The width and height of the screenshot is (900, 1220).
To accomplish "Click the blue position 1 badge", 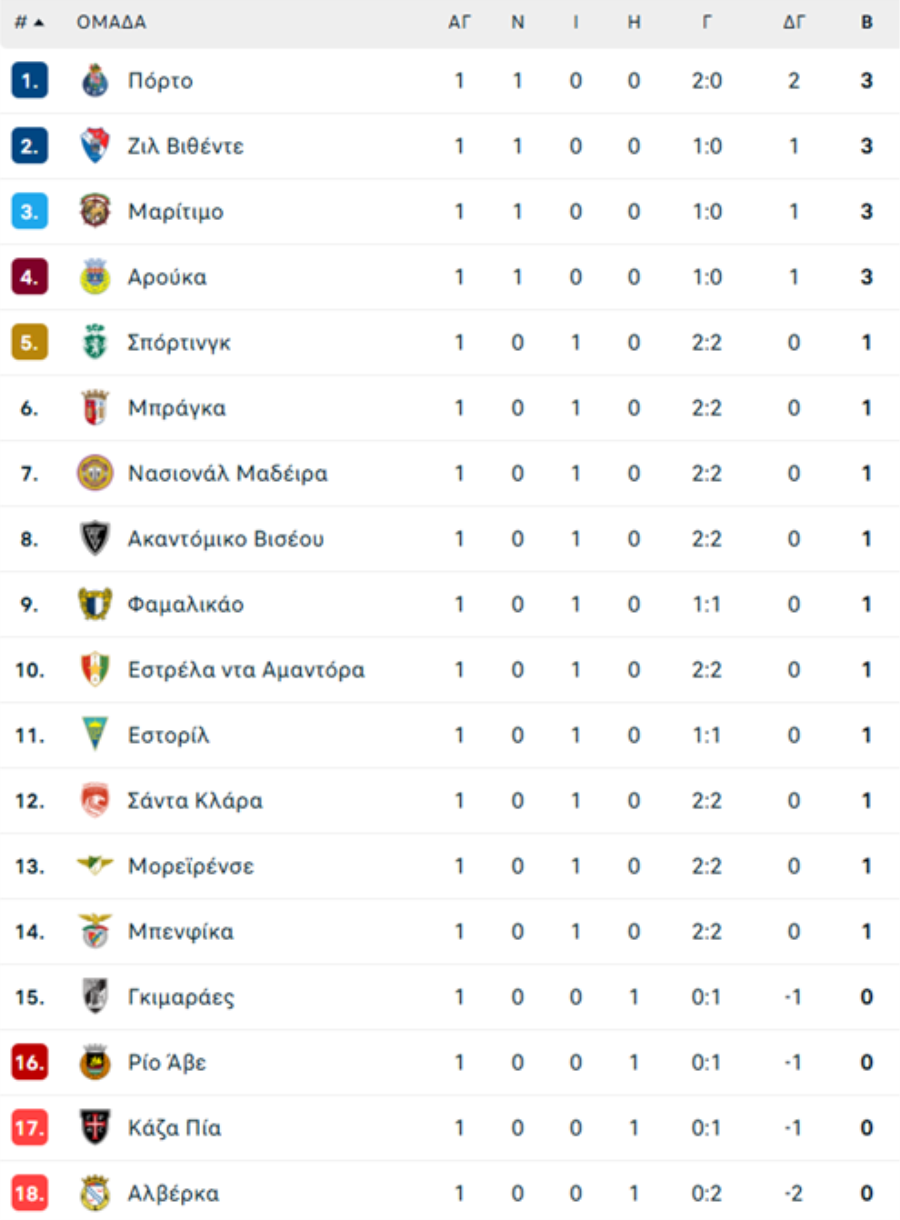I will (30, 81).
